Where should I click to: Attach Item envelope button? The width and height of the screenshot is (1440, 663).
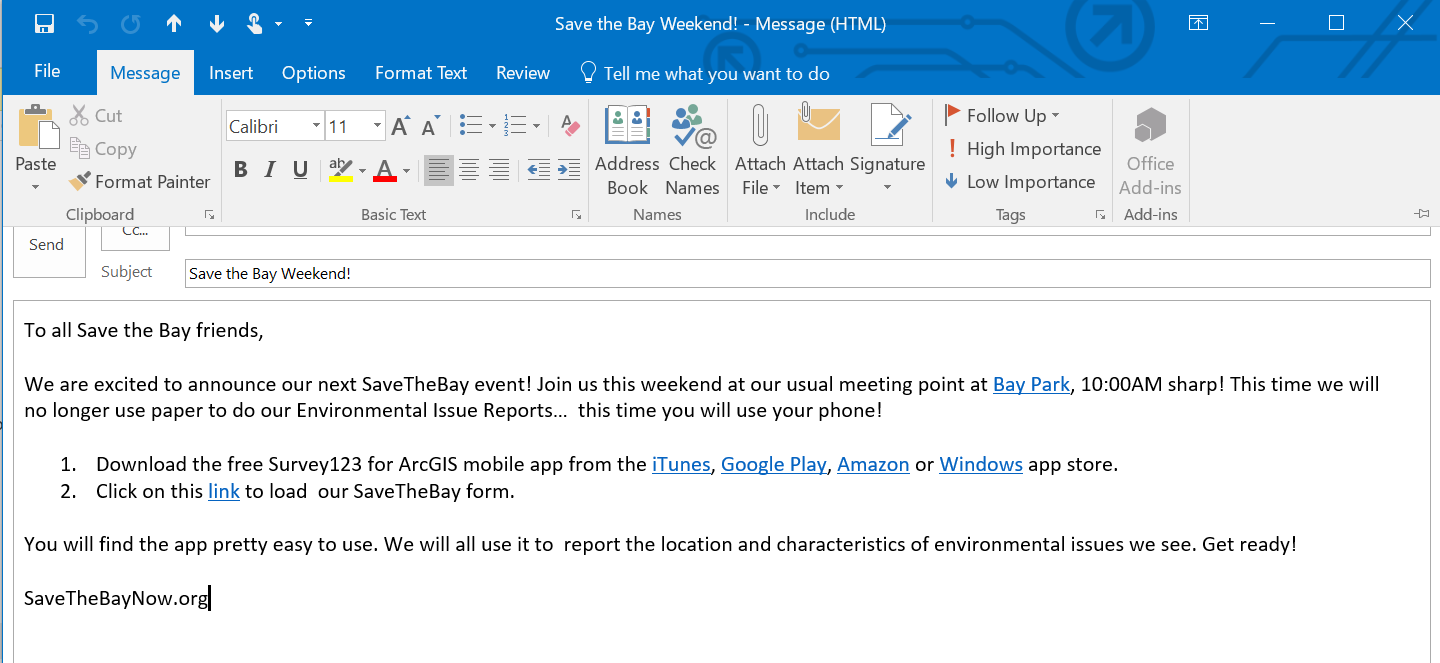coord(819,150)
